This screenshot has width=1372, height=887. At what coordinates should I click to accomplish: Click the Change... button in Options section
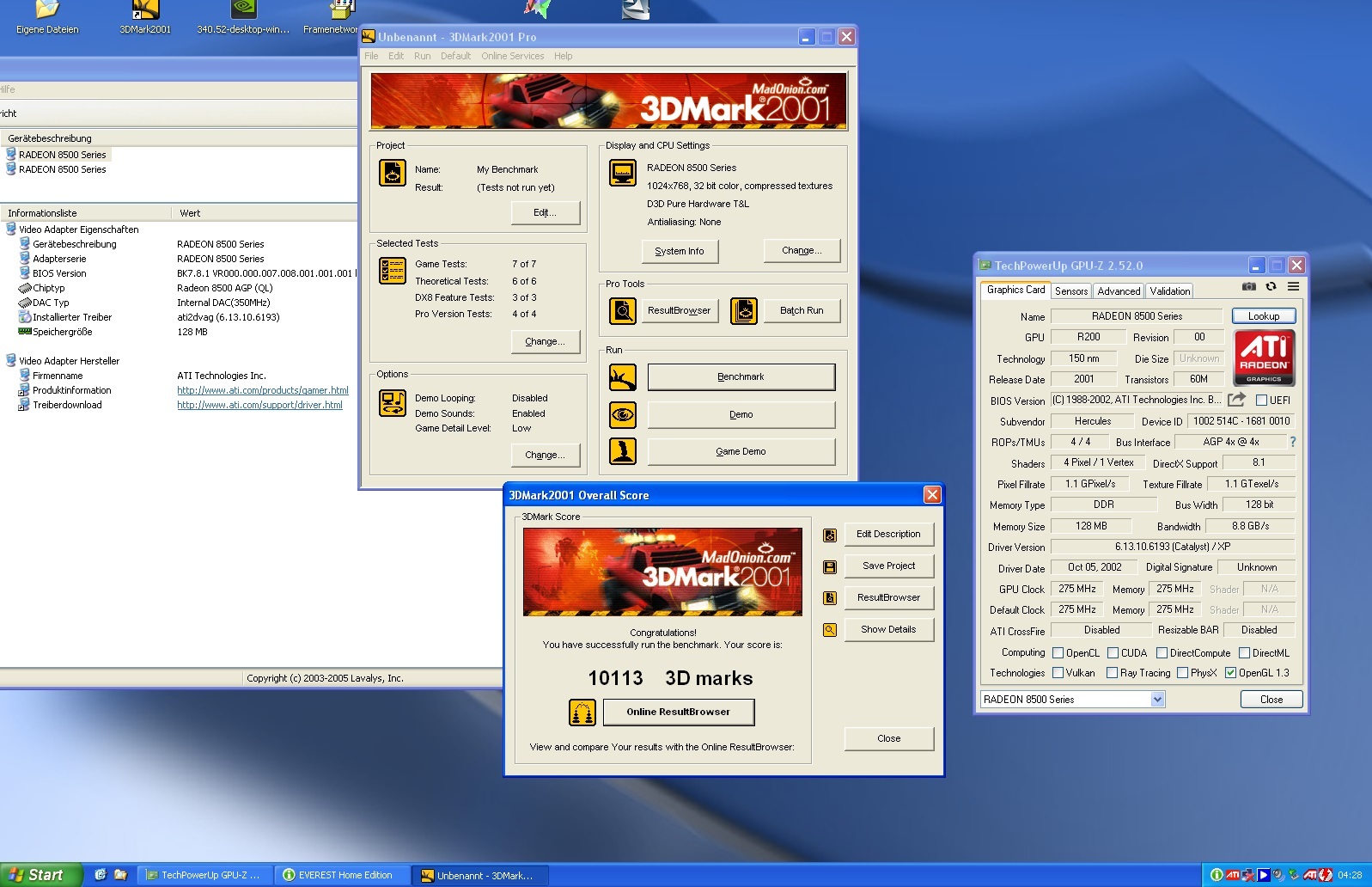tap(545, 455)
